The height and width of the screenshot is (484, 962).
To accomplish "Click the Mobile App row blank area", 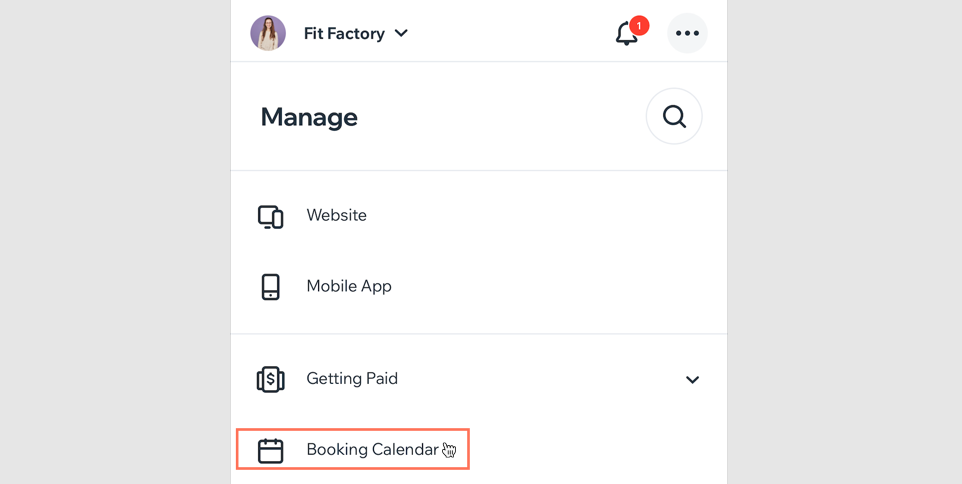I will (552, 287).
